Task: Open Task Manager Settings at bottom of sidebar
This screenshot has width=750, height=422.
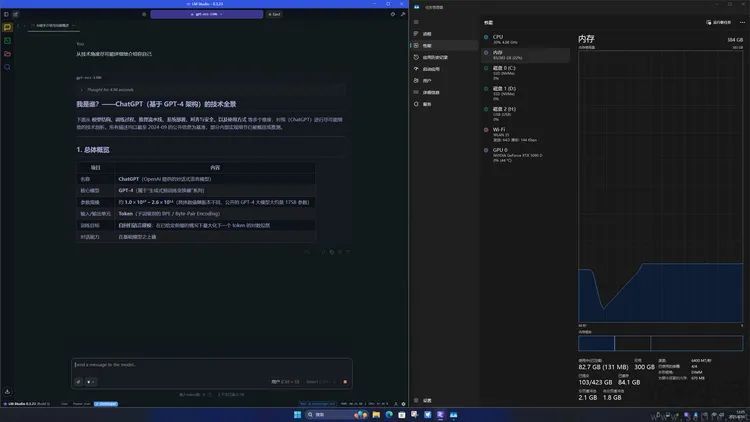Action: [x=444, y=400]
